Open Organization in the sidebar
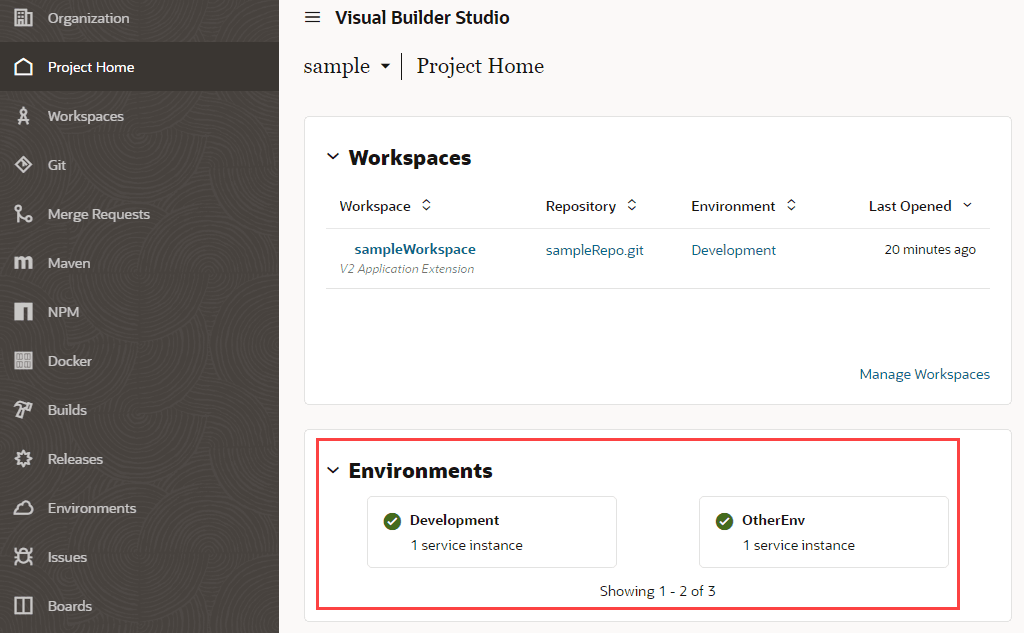The width and height of the screenshot is (1024, 633). click(x=88, y=18)
